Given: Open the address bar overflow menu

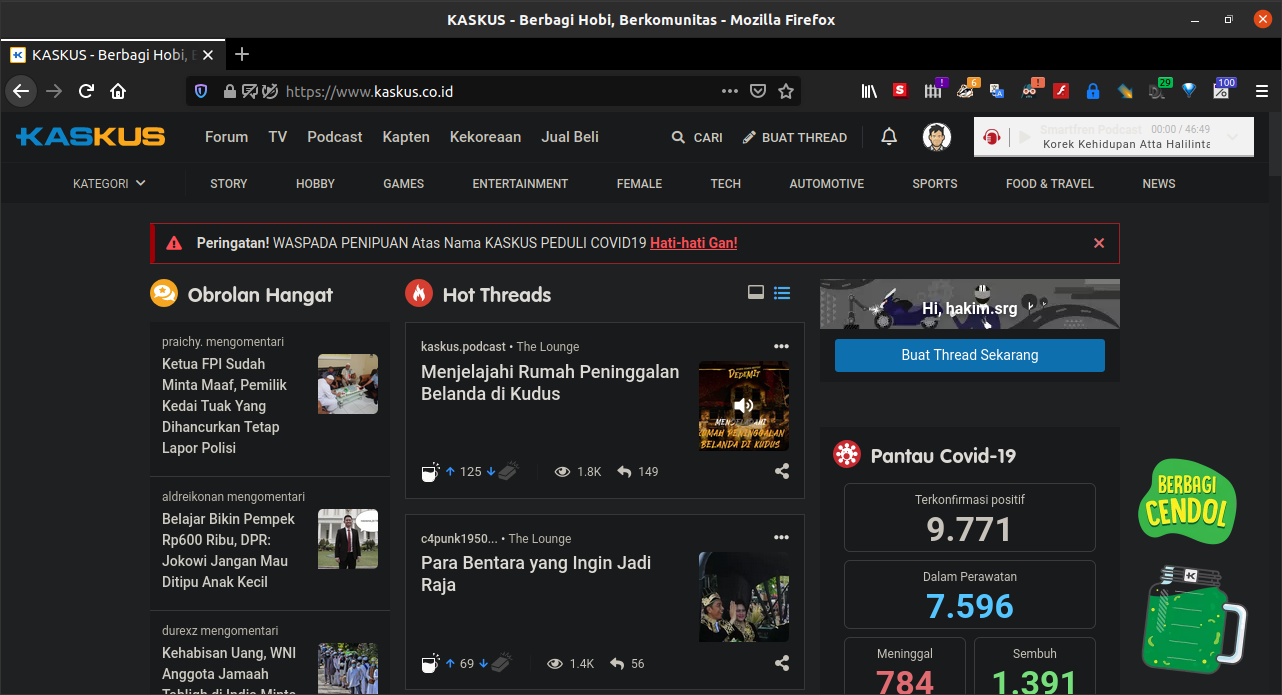Looking at the screenshot, I should (729, 90).
